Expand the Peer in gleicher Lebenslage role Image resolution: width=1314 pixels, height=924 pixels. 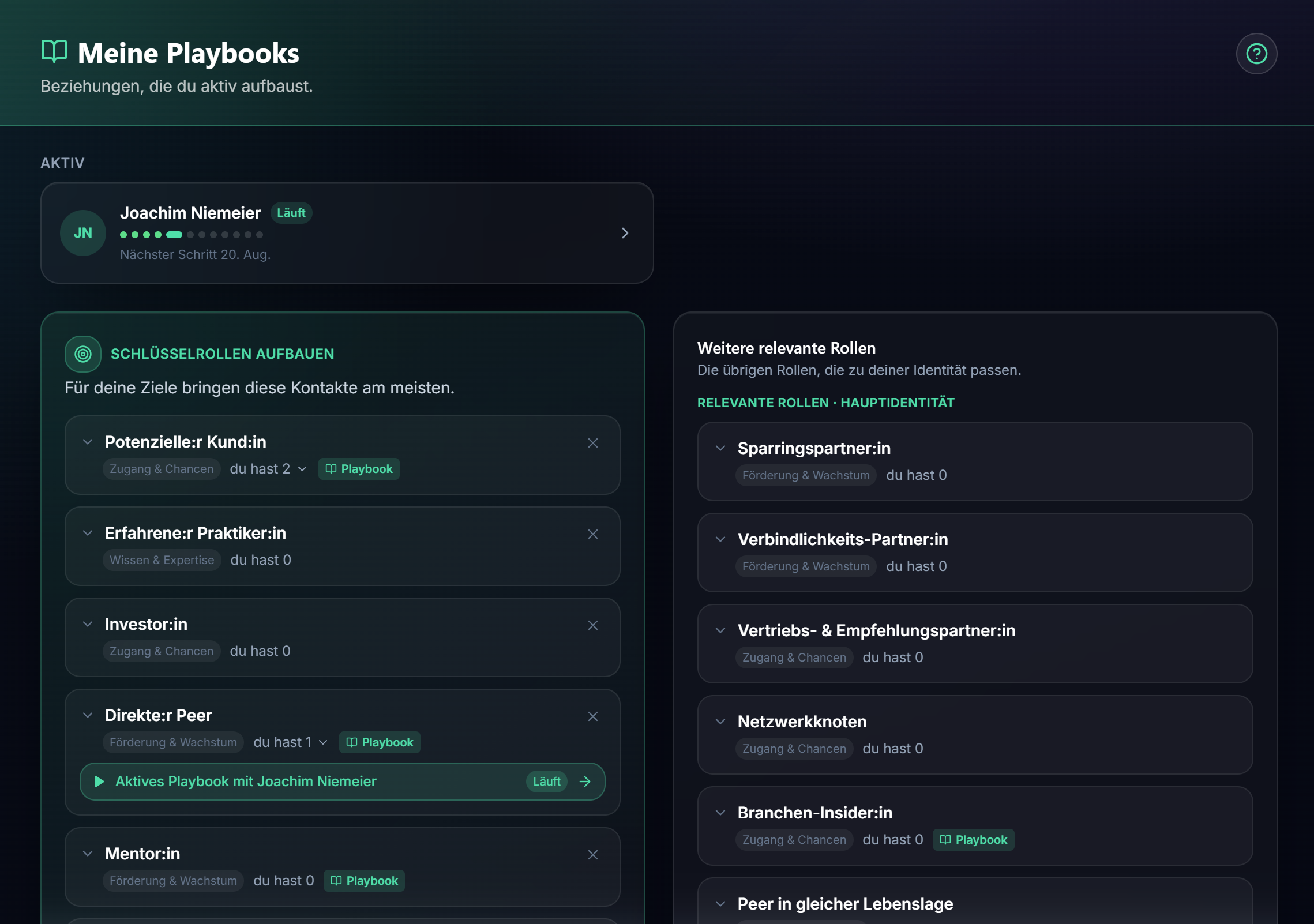(720, 904)
